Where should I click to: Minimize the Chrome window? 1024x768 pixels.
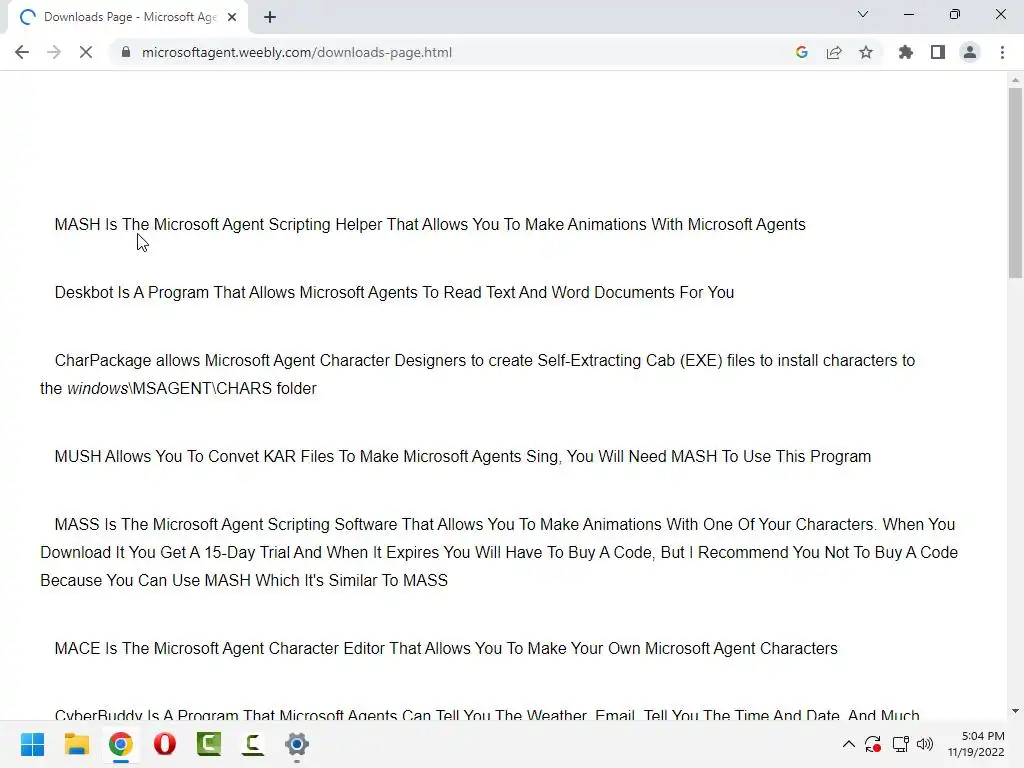[x=908, y=14]
